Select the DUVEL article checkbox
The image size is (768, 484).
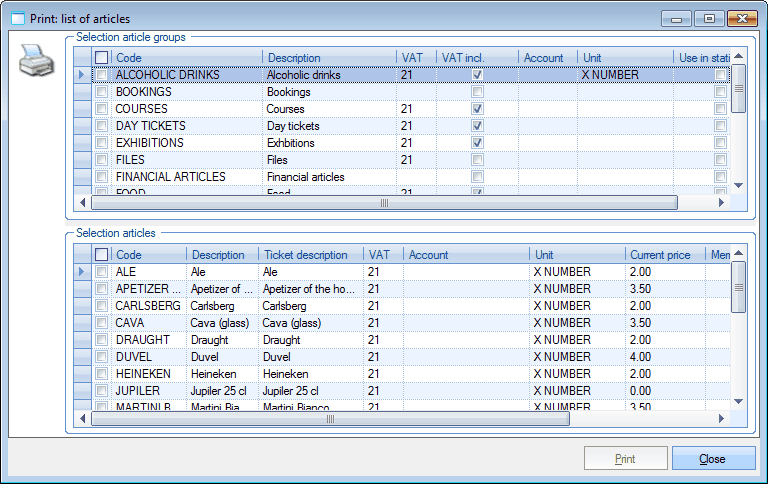tap(102, 357)
